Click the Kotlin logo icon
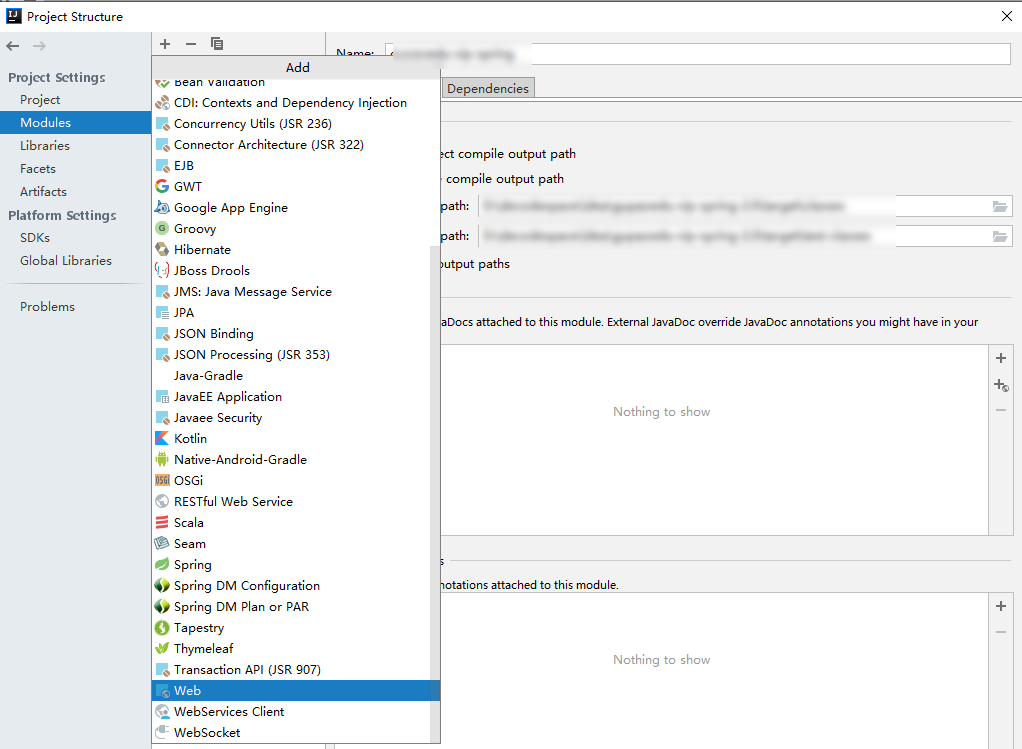The image size is (1022, 749). click(162, 438)
